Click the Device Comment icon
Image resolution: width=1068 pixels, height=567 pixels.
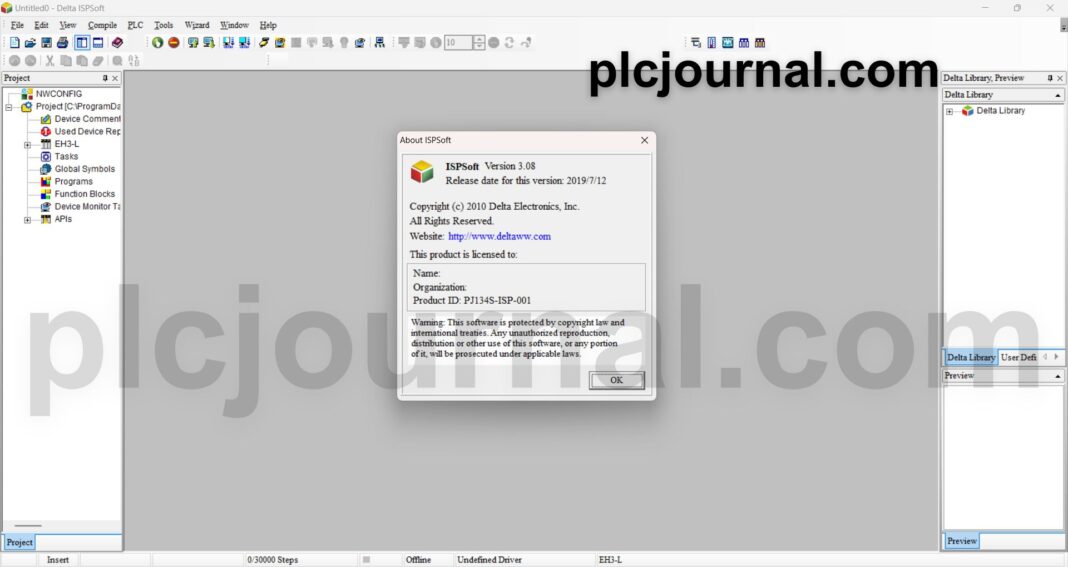click(x=46, y=119)
